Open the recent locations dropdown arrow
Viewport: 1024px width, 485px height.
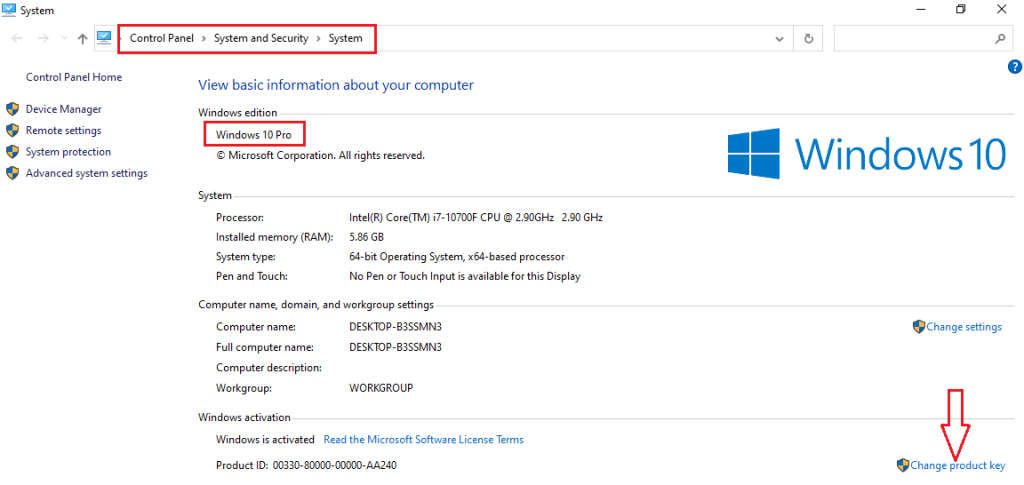[x=64, y=39]
